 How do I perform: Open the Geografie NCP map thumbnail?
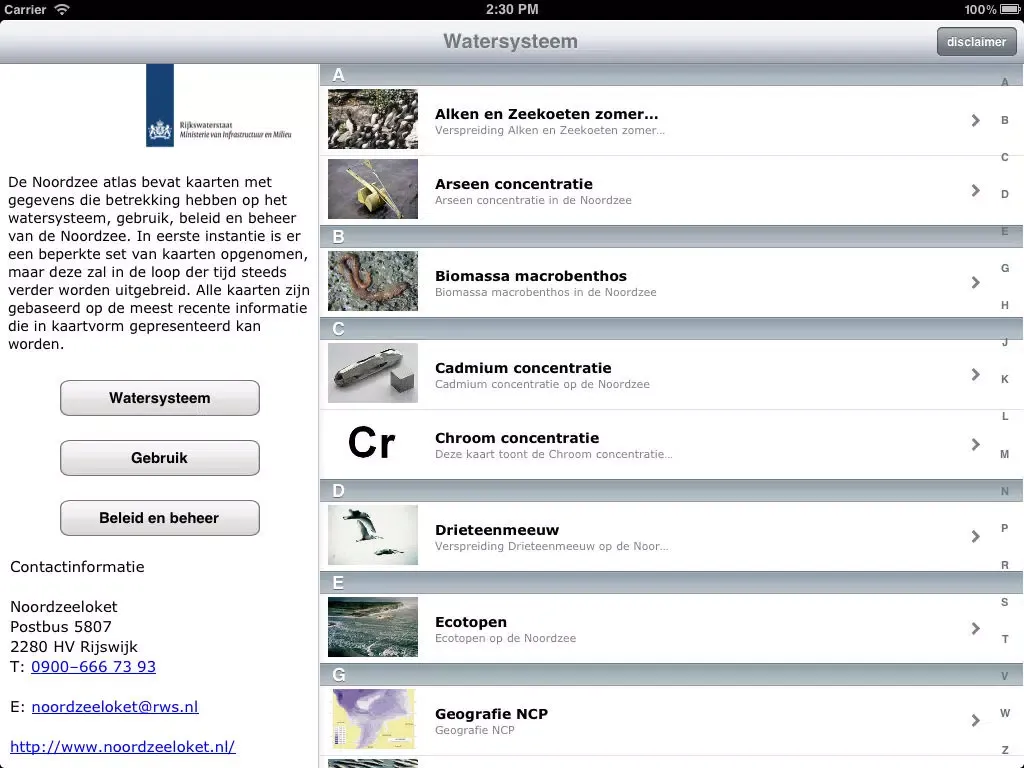(x=373, y=719)
